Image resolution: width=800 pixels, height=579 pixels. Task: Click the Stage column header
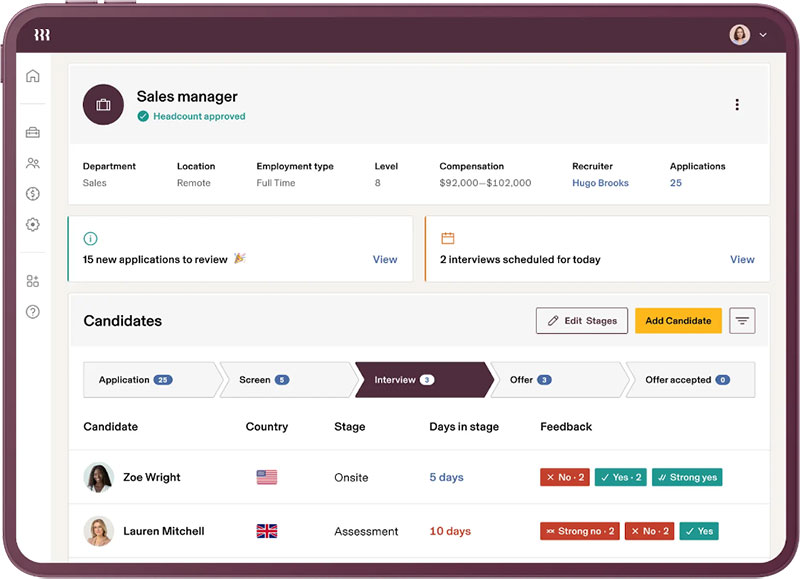[349, 426]
